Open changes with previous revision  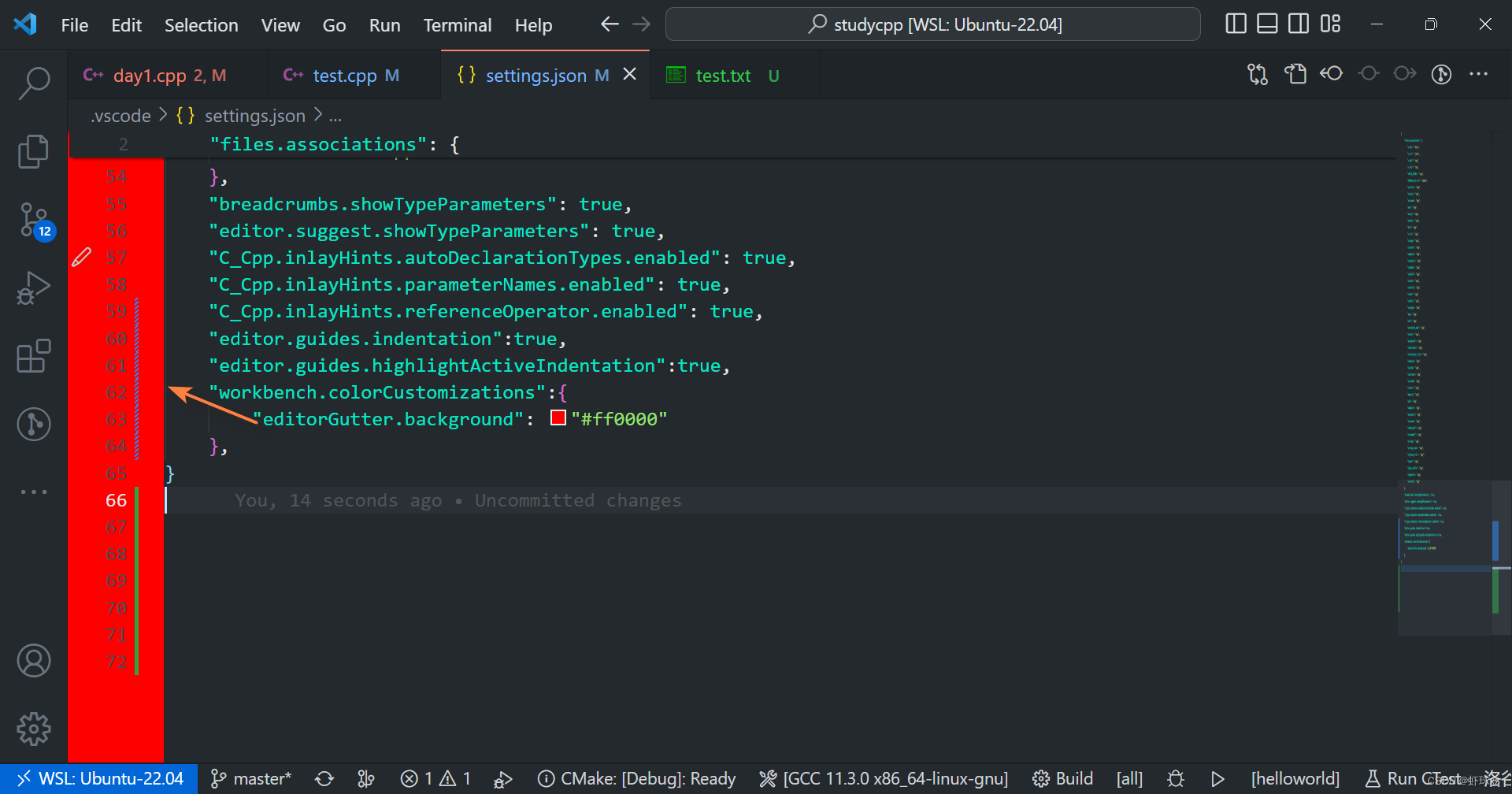tap(1332, 74)
